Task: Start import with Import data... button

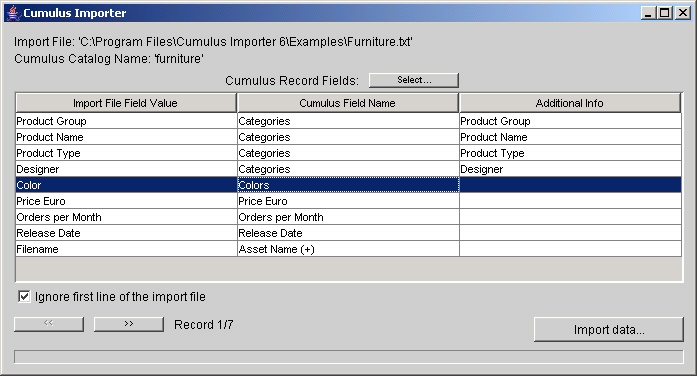Action: (609, 329)
